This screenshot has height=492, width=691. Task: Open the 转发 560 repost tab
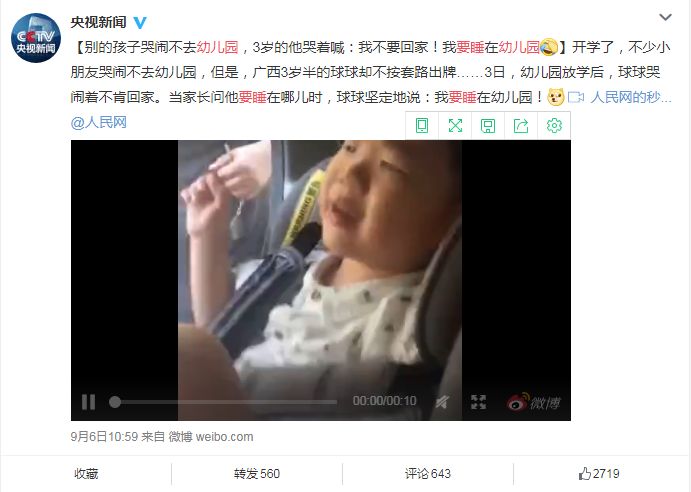pos(257,474)
